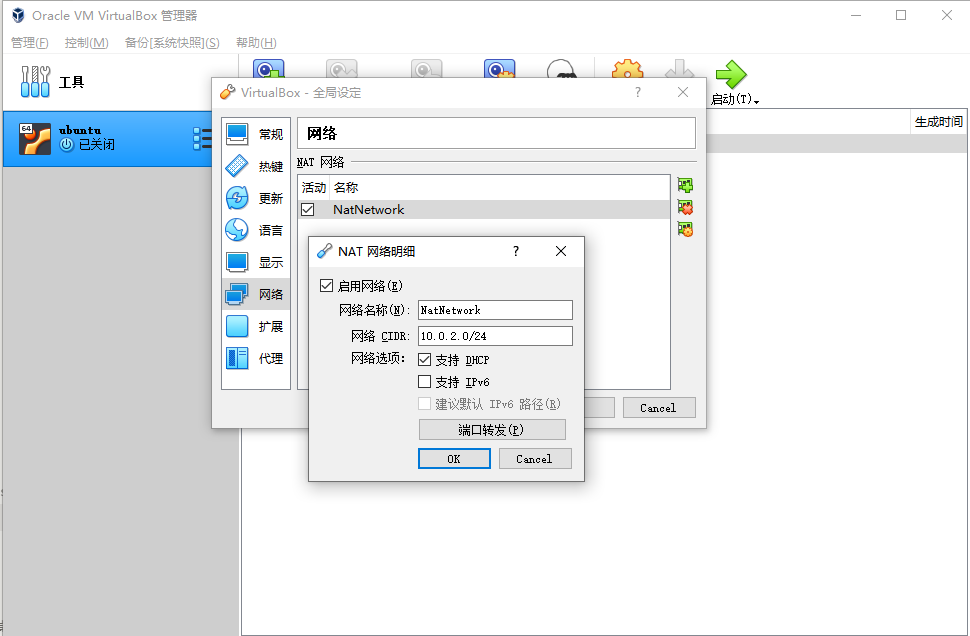This screenshot has height=636, width=970.
Task: Open the 帮助(H) menu
Action: click(x=256, y=43)
